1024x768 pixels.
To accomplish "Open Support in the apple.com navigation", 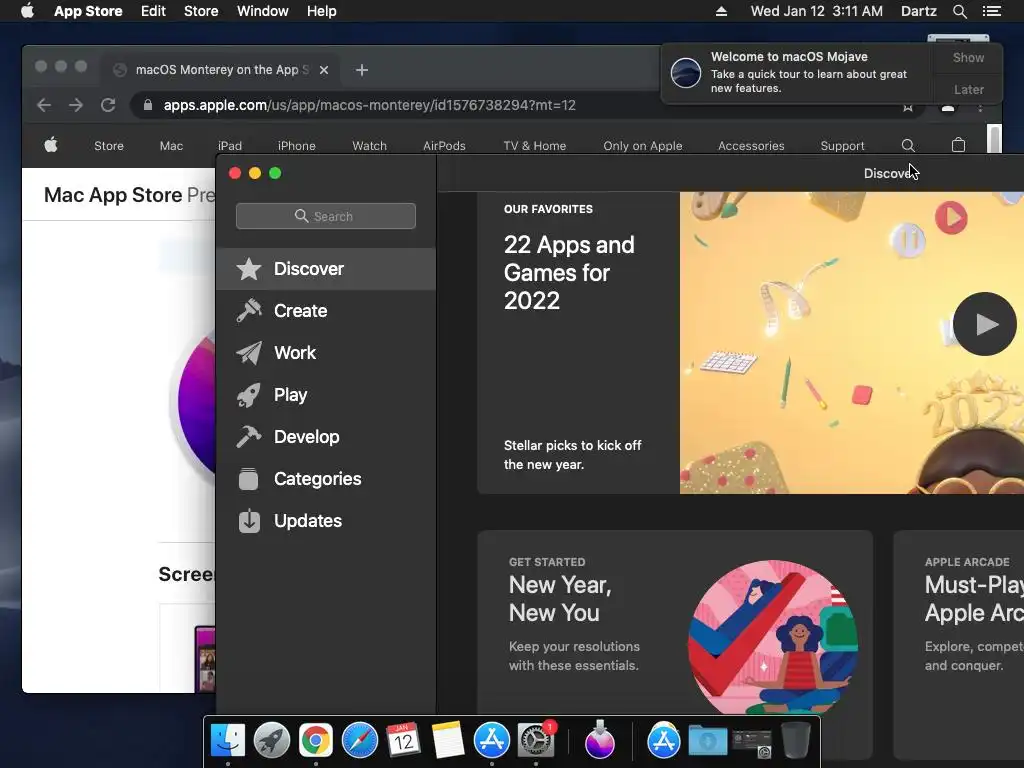I will coord(842,146).
